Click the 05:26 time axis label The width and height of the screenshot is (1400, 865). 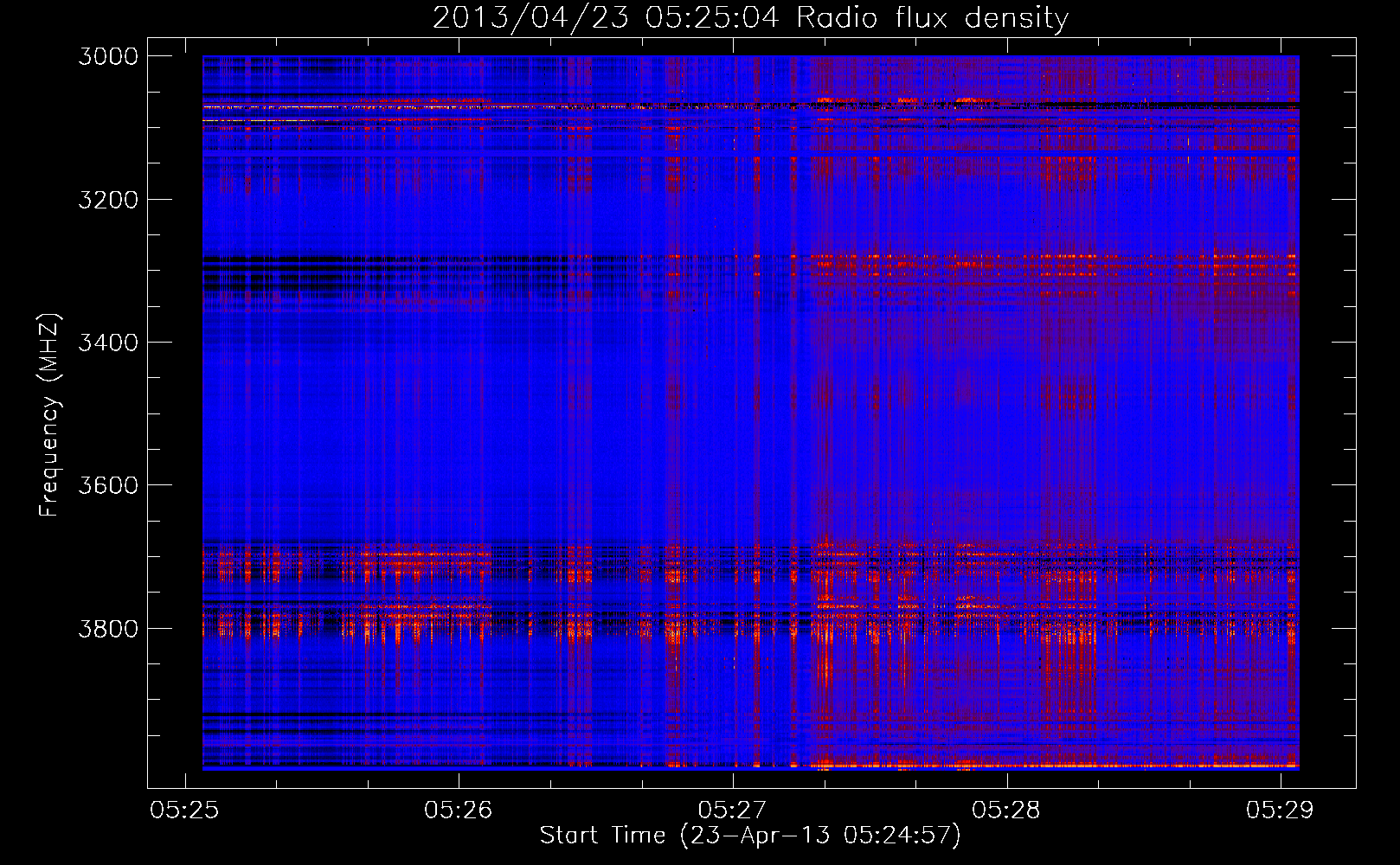(458, 810)
